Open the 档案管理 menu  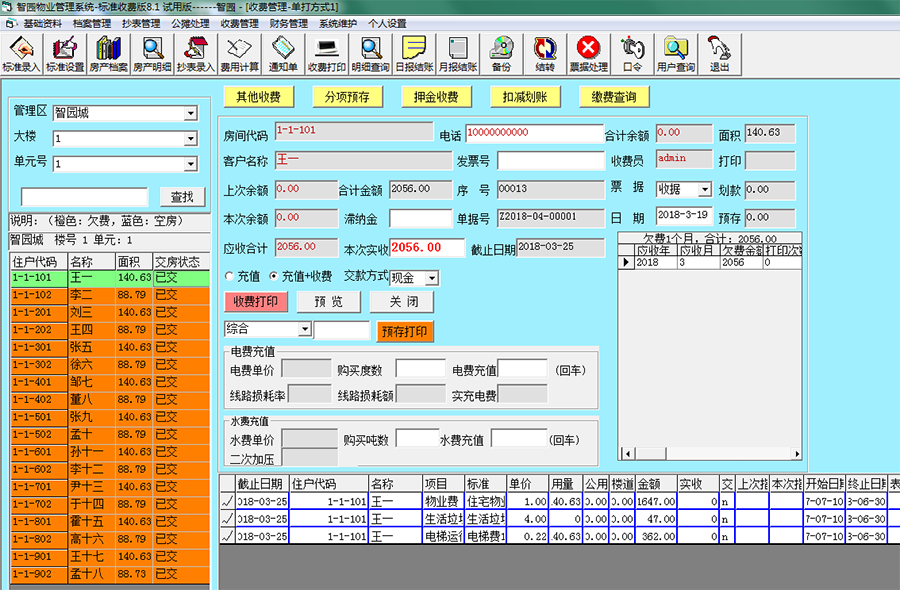(x=92, y=24)
